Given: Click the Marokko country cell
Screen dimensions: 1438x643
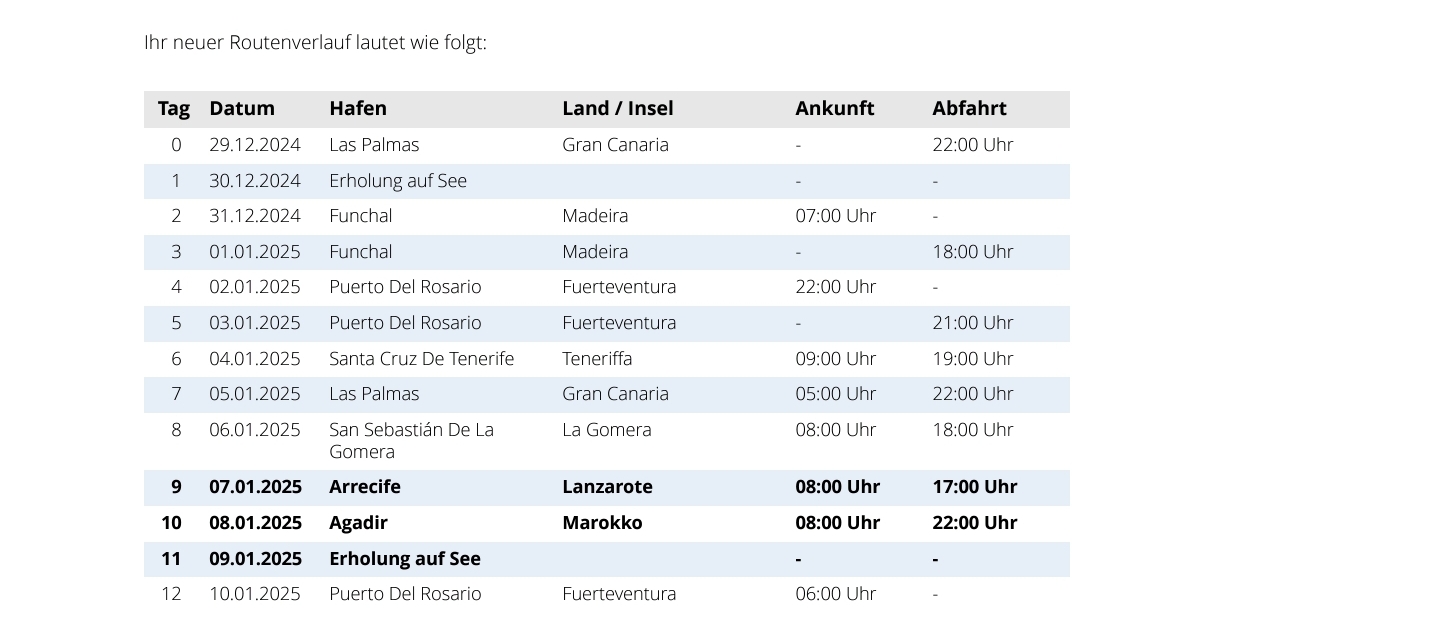Looking at the screenshot, I should pyautogui.click(x=602, y=523).
